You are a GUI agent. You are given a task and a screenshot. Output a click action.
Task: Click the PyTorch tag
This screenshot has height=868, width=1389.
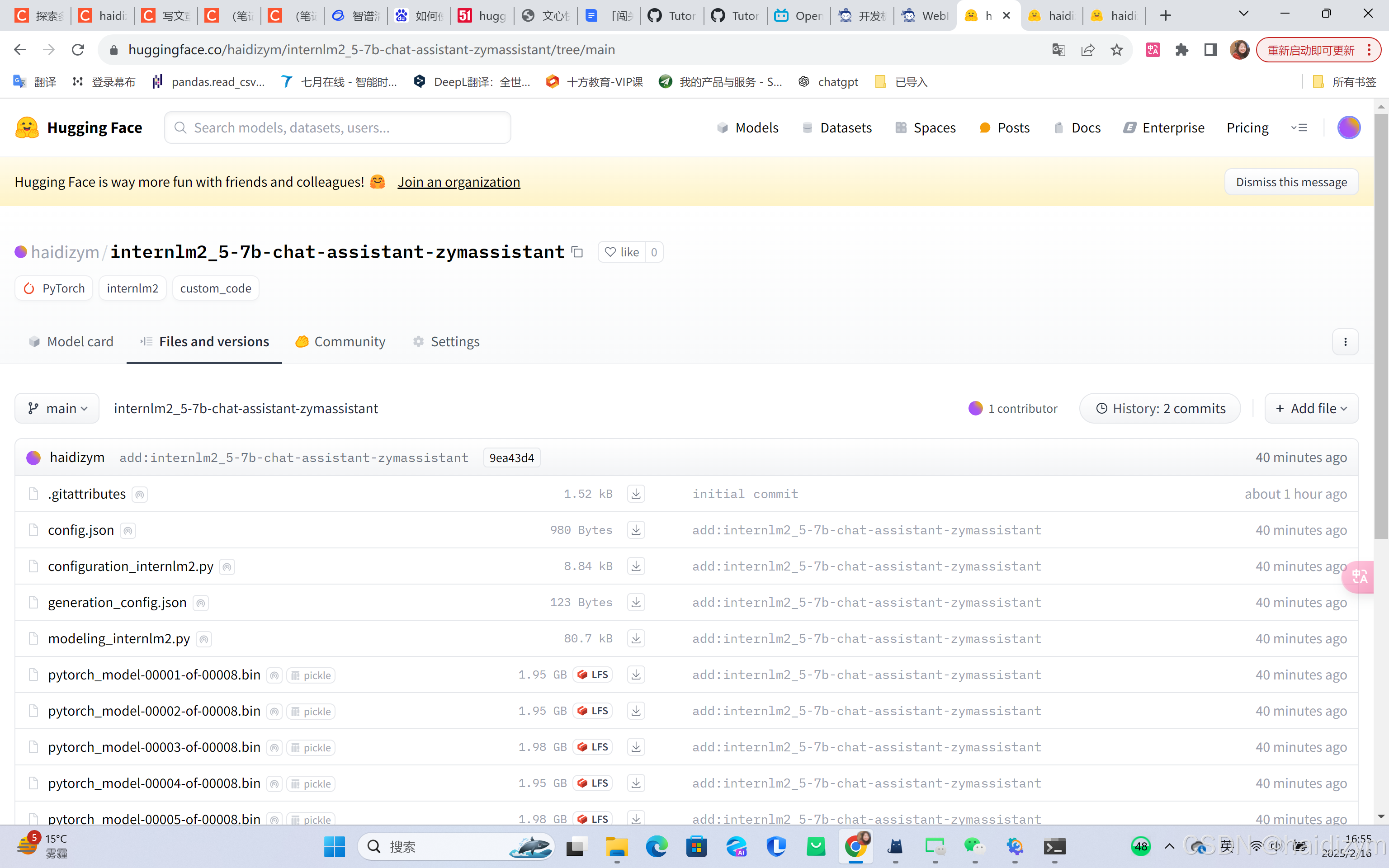(x=54, y=288)
